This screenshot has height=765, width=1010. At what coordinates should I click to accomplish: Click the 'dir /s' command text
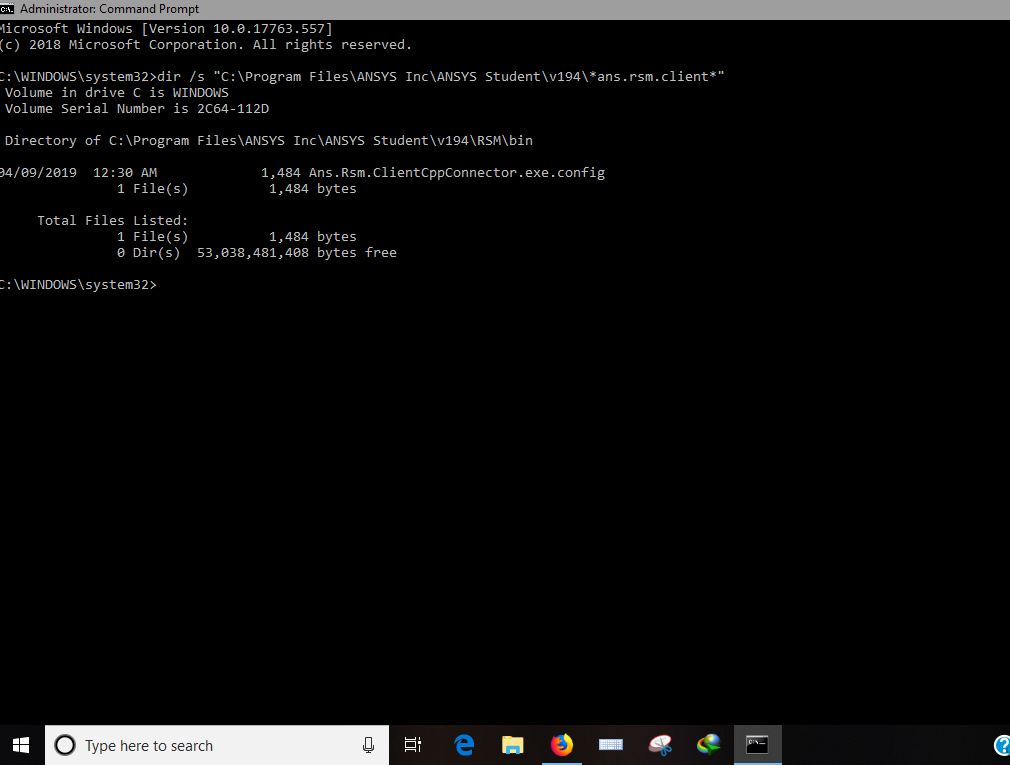181,77
